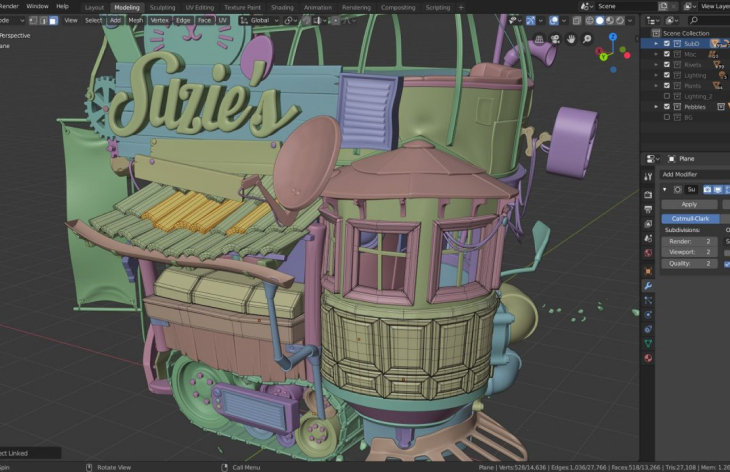Screen dimensions: 730x472
Task: Open Object Constraints properties icon
Action: click(x=648, y=329)
